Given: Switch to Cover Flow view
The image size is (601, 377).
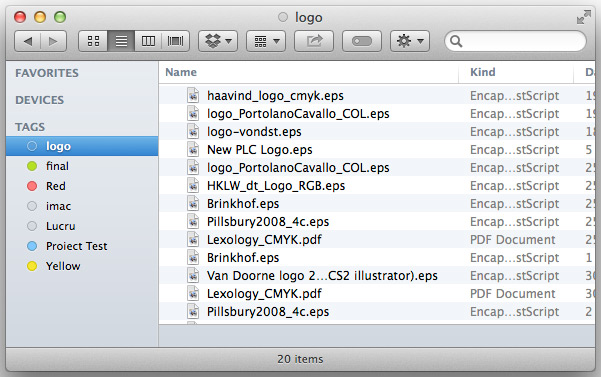Looking at the screenshot, I should (176, 41).
